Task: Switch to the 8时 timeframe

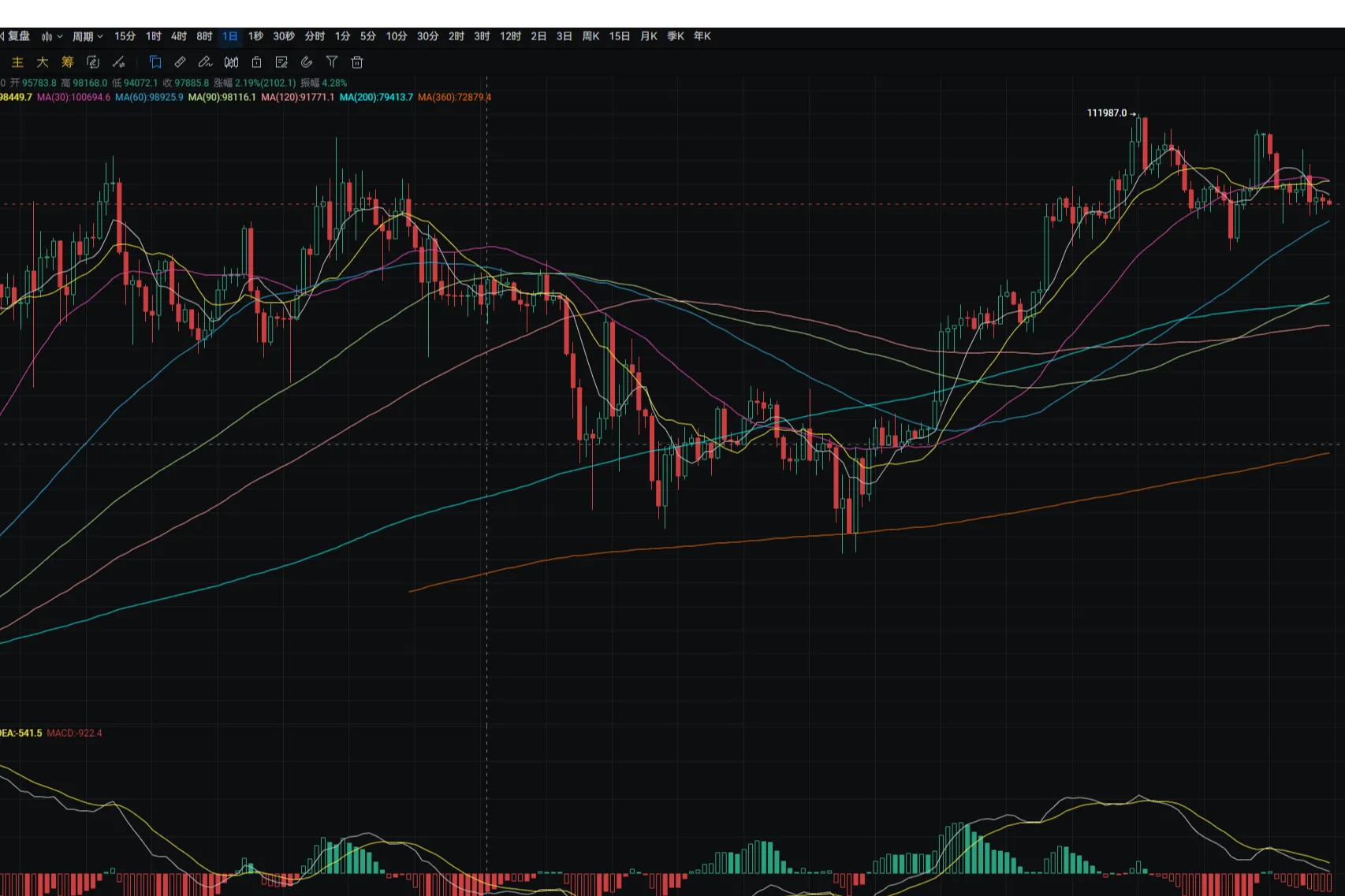Action: coord(204,36)
